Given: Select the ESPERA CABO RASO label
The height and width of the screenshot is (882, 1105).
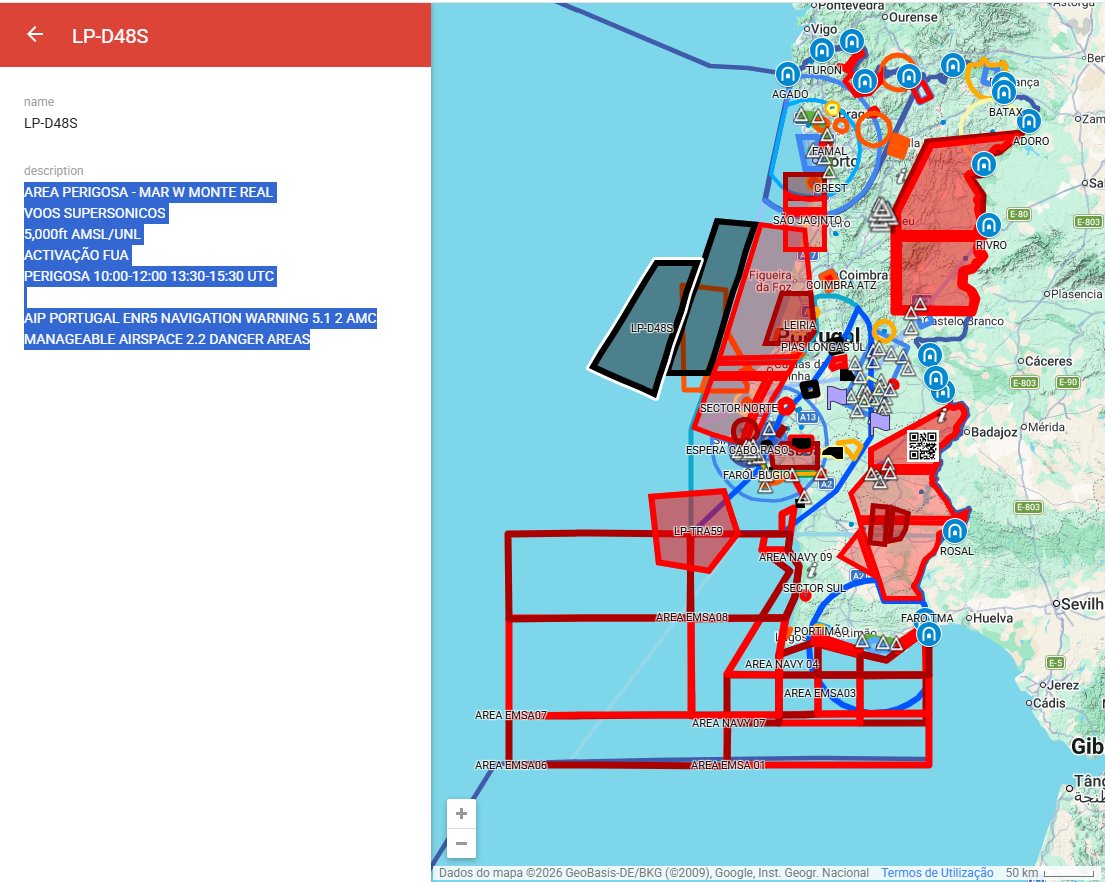Looking at the screenshot, I should (738, 450).
